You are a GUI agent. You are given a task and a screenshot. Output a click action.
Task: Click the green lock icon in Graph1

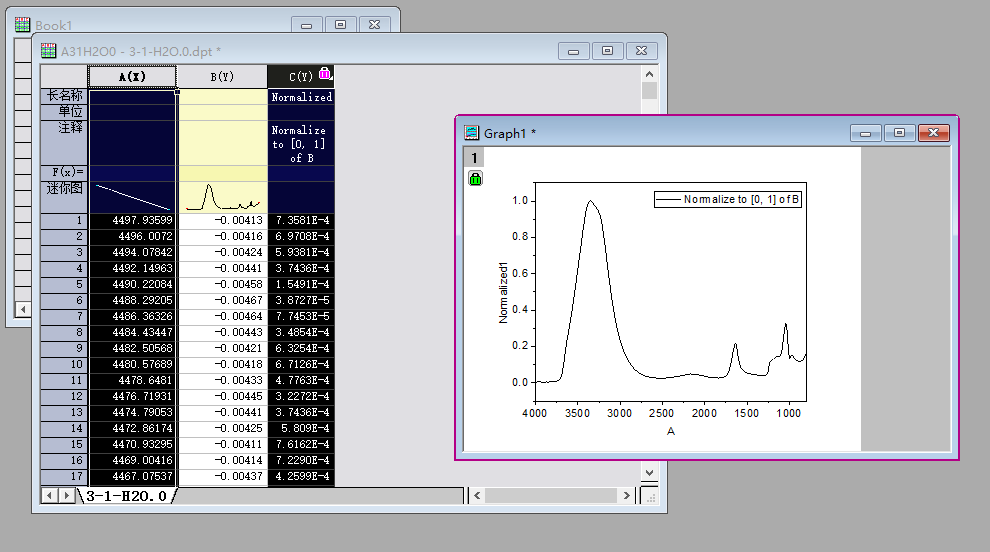pyautogui.click(x=475, y=178)
